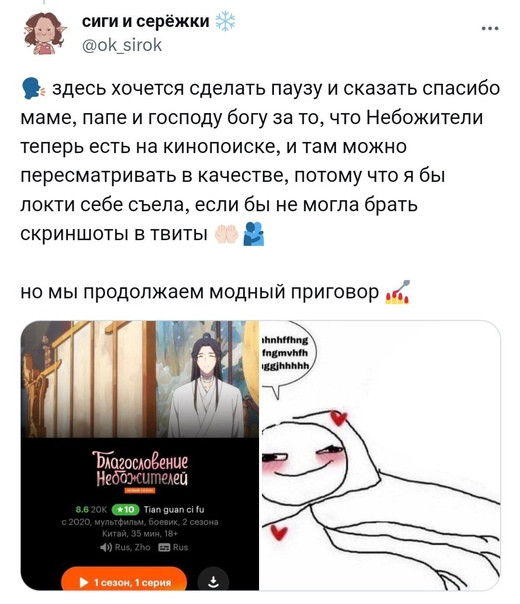Click the 8.6 rating score
The image size is (520, 604).
tap(82, 510)
